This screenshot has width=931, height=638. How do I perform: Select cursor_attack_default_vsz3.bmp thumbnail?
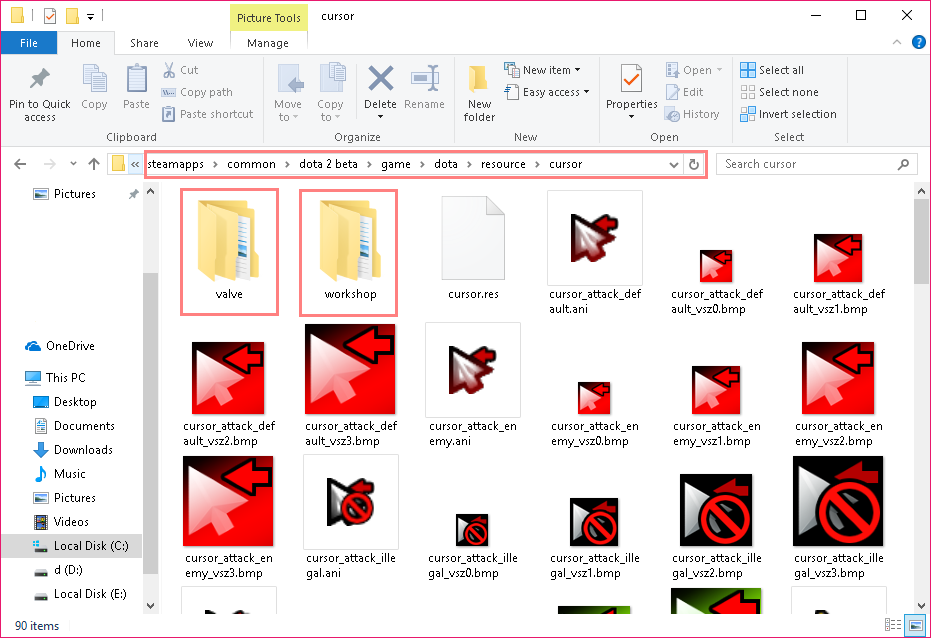coord(350,369)
